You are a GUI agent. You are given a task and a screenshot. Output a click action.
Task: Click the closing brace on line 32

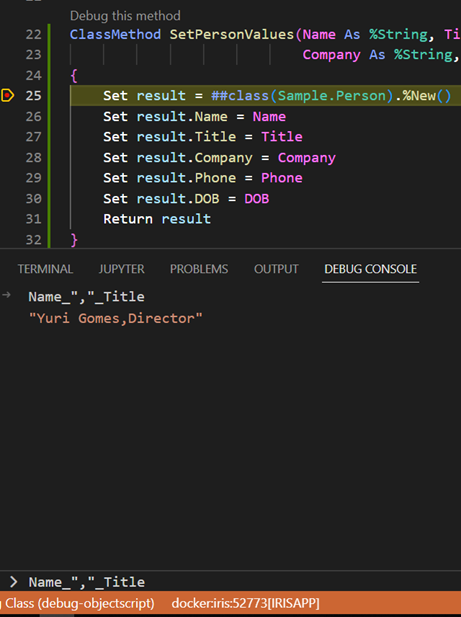click(74, 239)
